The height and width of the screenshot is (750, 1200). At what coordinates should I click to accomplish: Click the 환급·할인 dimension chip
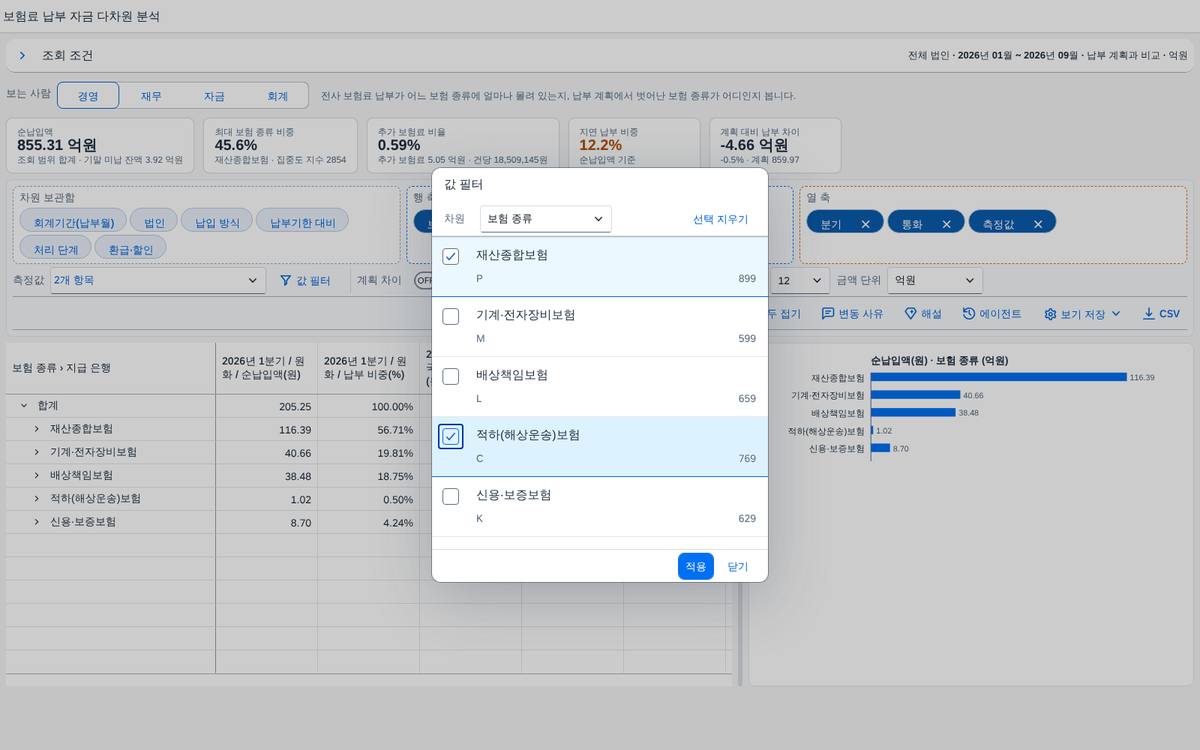click(x=131, y=248)
